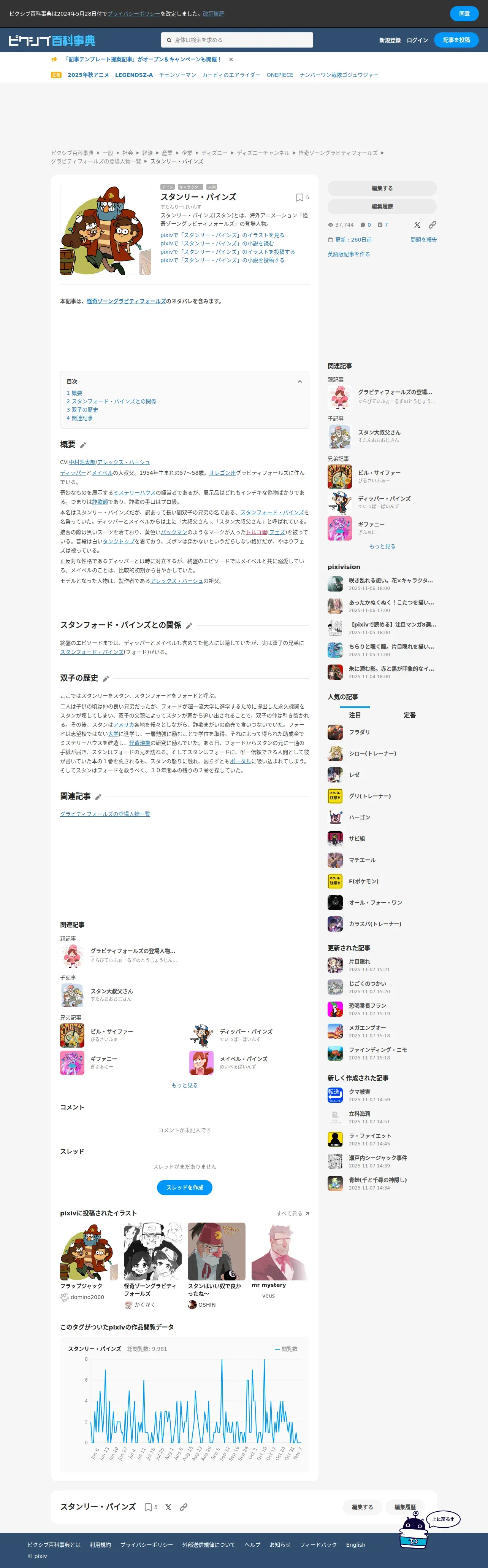
Task: Click the main article thumbnail image
Action: point(105,229)
